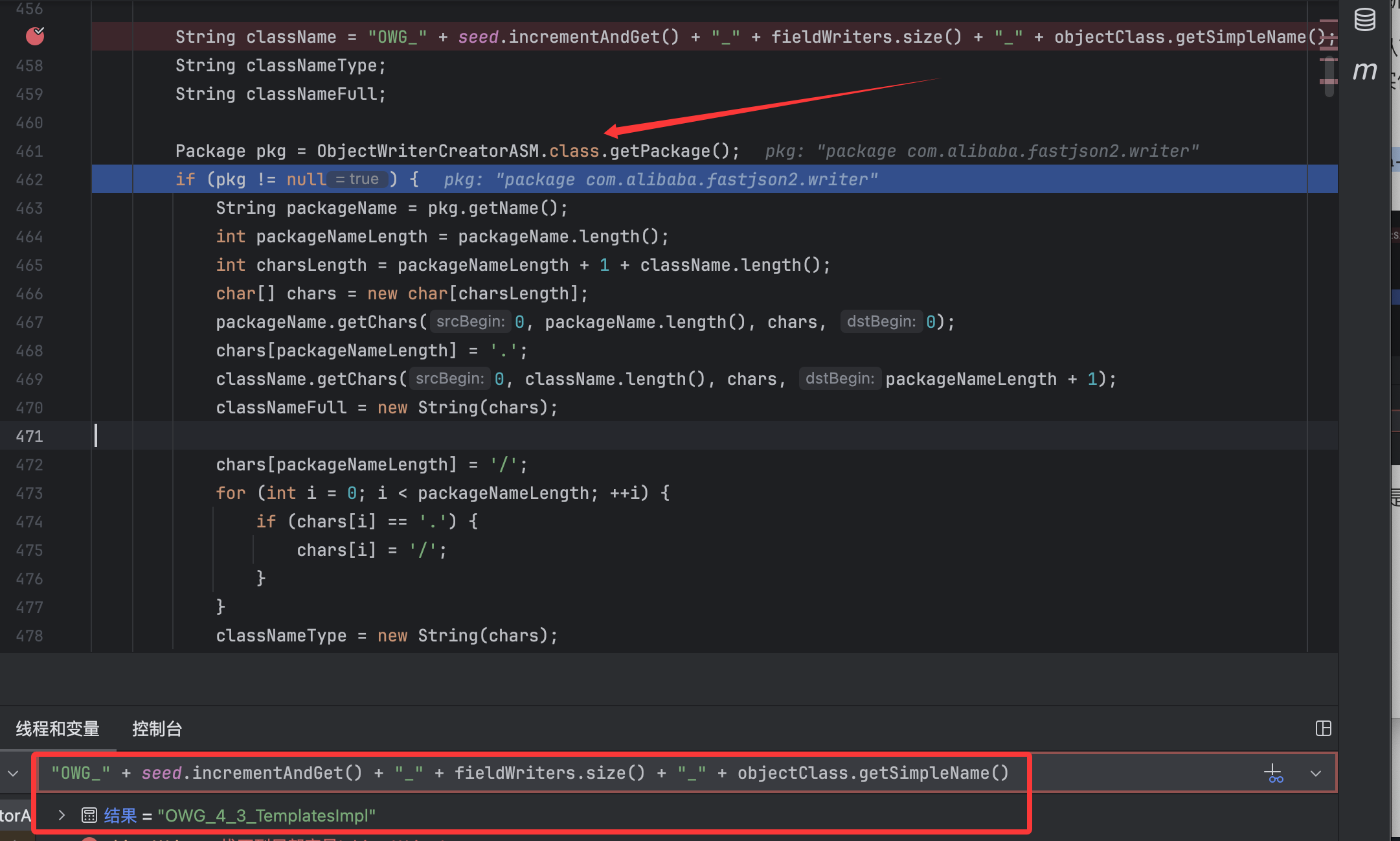Open the Database tool window icon
The height and width of the screenshot is (841, 1400).
[1364, 19]
